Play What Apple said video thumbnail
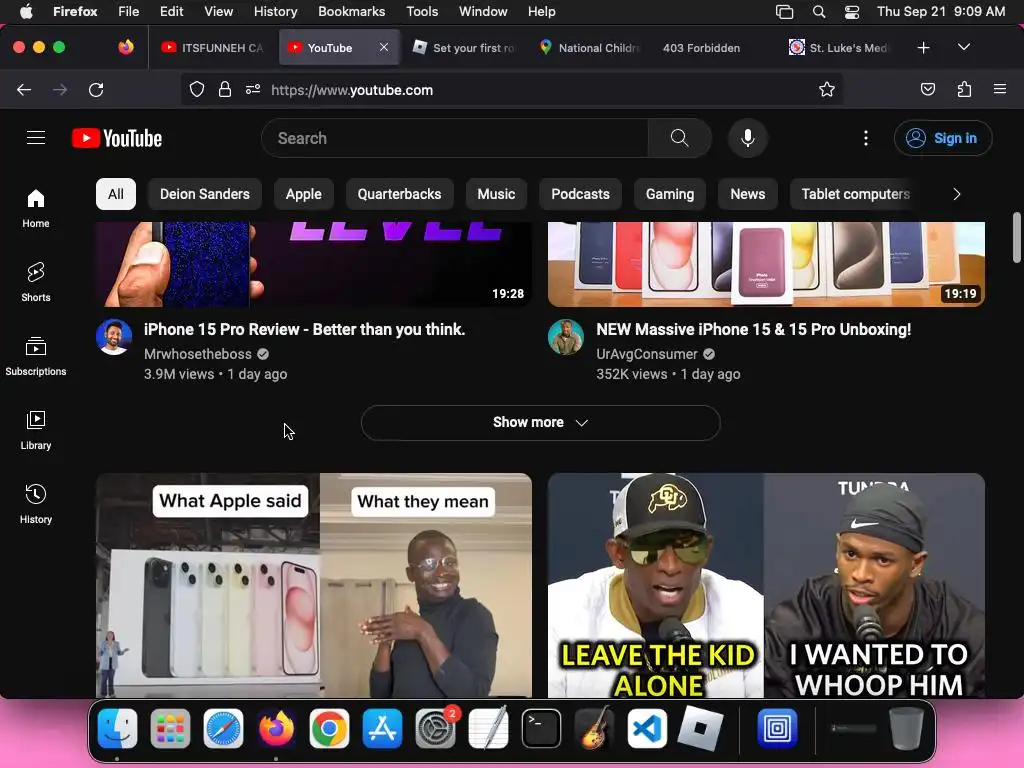Screen dimensions: 1024x768 pyautogui.click(x=313, y=585)
